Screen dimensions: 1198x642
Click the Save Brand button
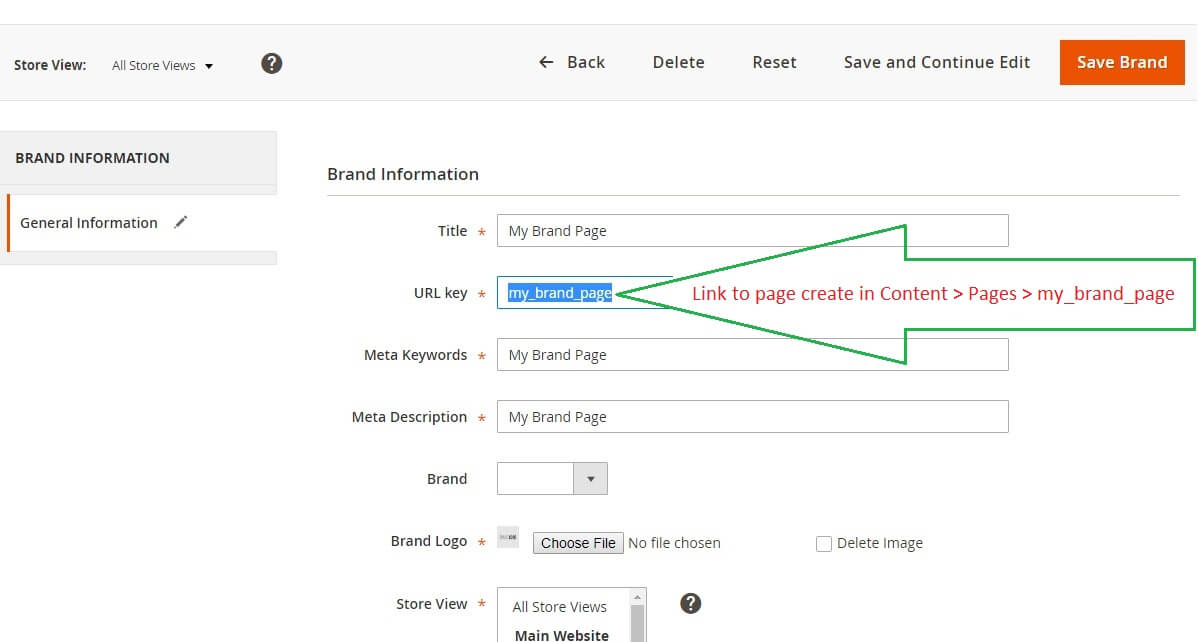[x=1121, y=62]
